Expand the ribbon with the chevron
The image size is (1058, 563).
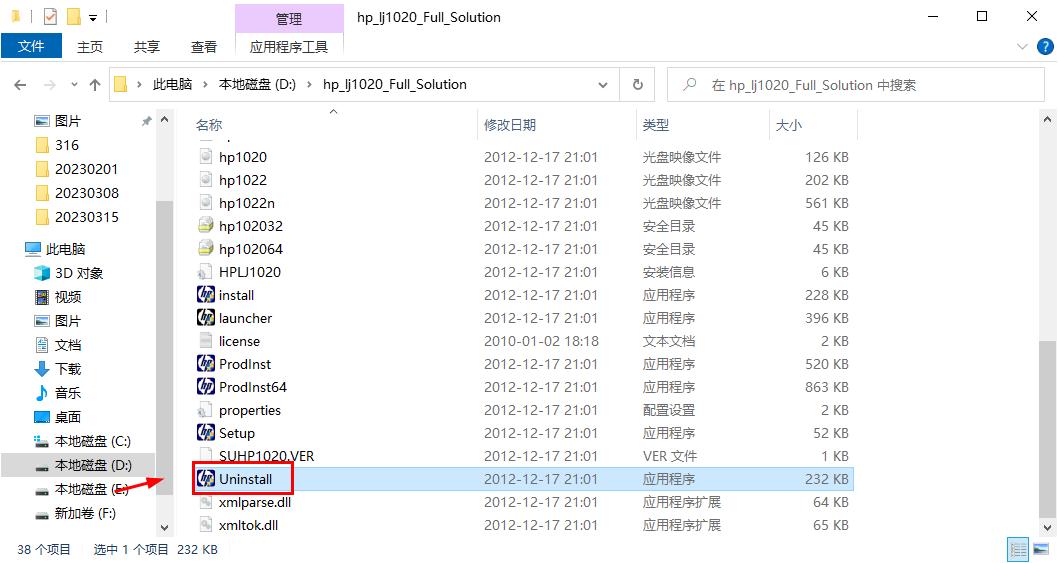coord(1022,47)
